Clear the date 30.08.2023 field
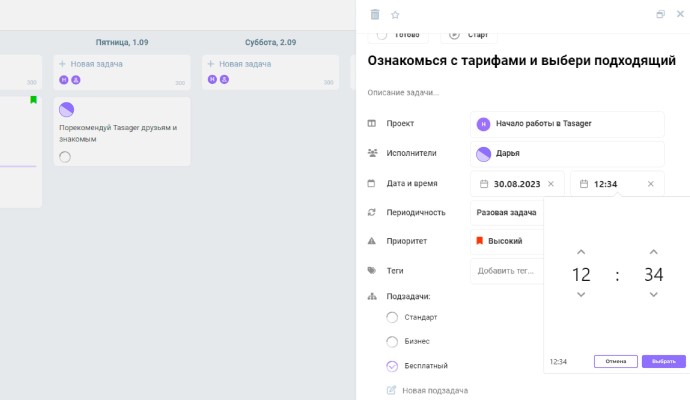The image size is (690, 400). pyautogui.click(x=550, y=184)
